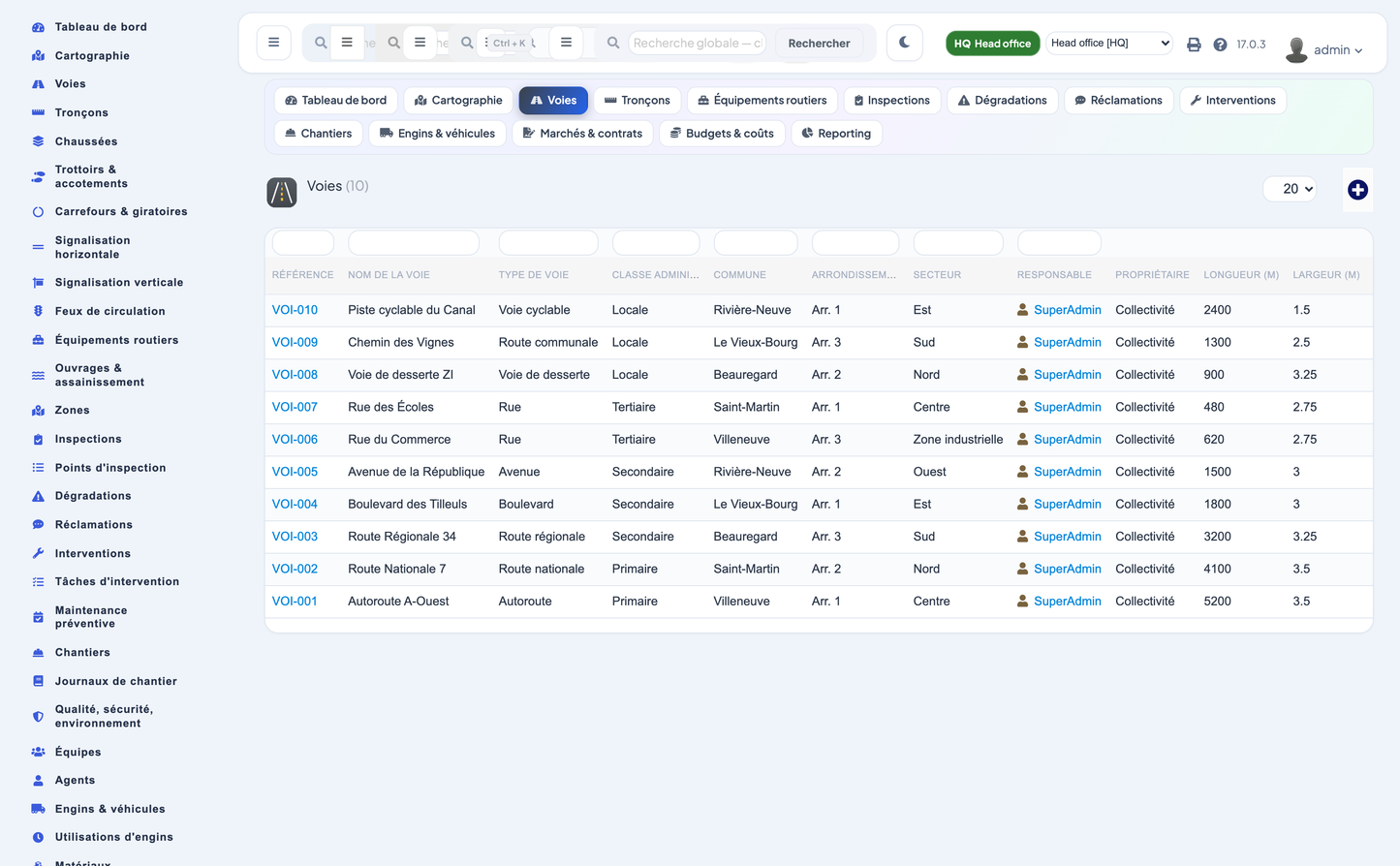The height and width of the screenshot is (866, 1400).
Task: Open the Reporting tab
Action: (x=836, y=134)
